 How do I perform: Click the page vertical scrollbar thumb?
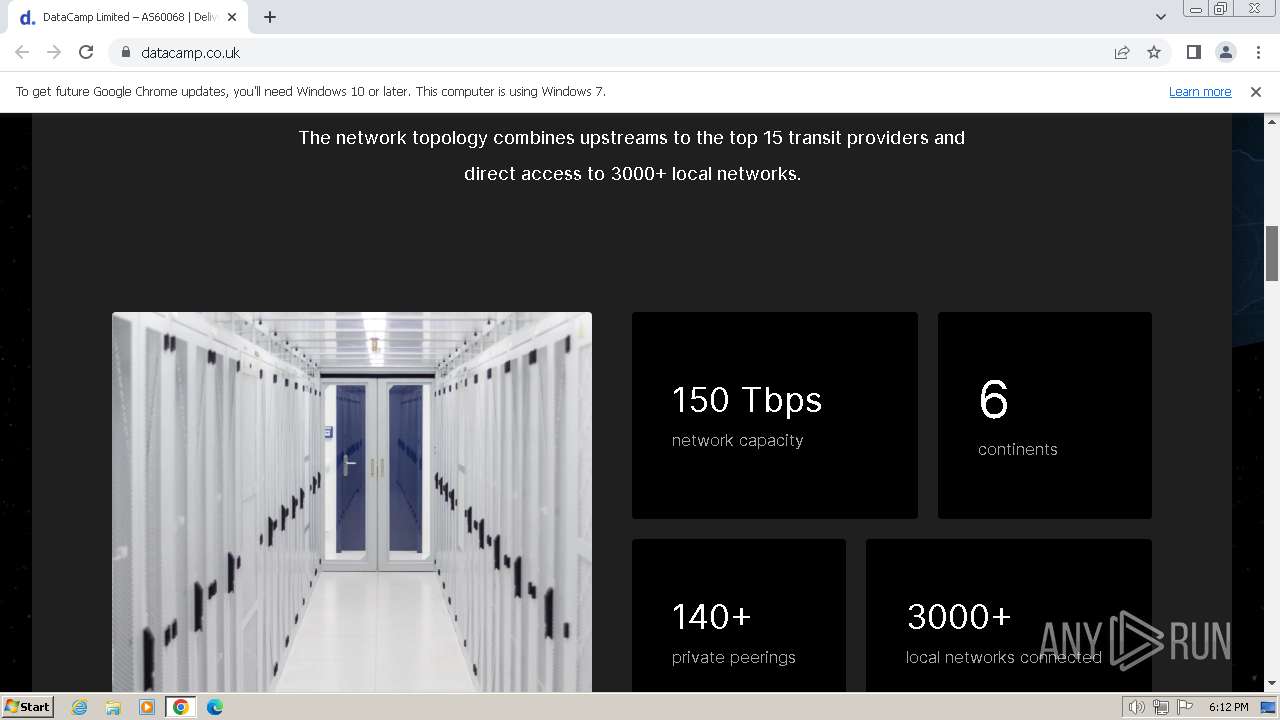[1272, 254]
